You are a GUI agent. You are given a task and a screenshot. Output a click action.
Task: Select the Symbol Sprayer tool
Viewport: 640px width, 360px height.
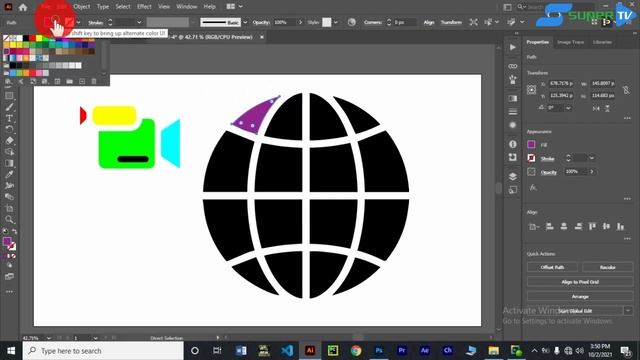[9, 185]
